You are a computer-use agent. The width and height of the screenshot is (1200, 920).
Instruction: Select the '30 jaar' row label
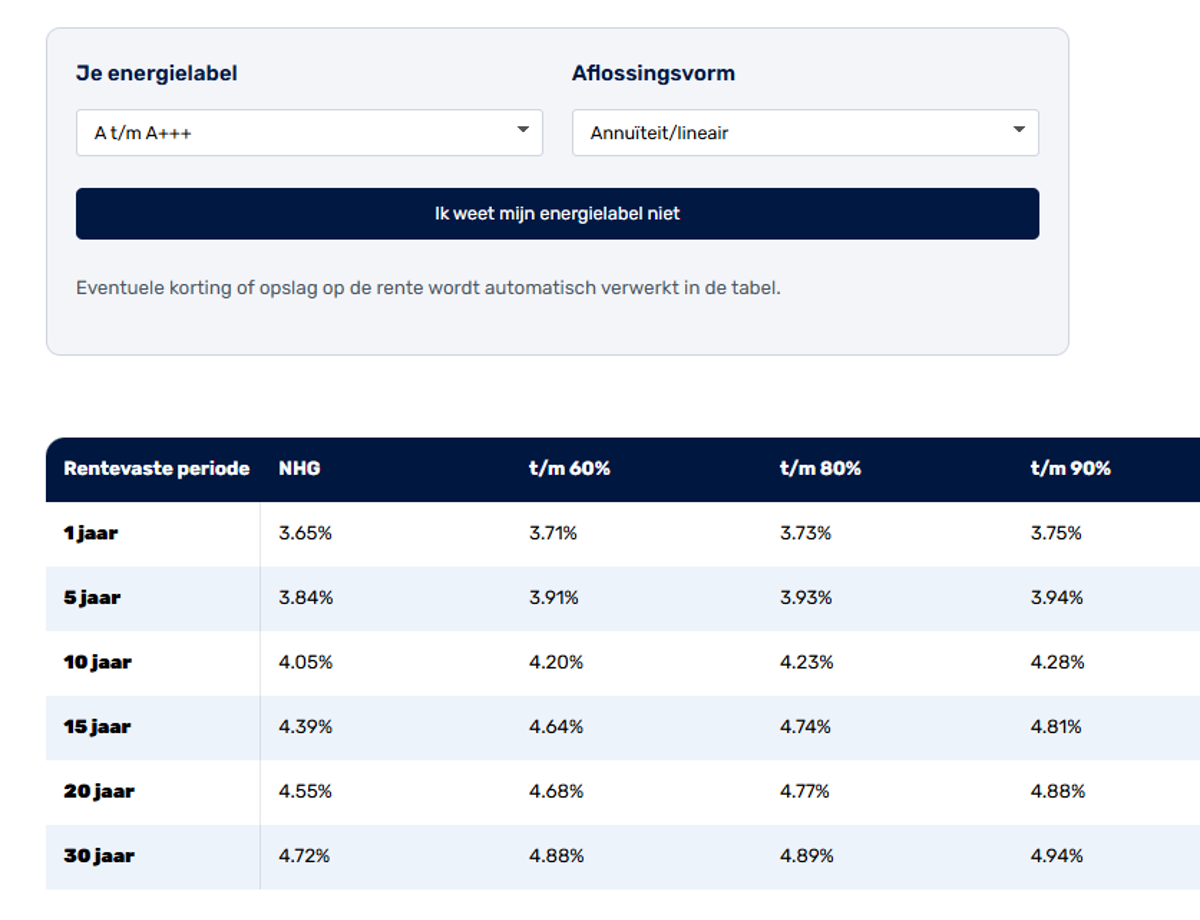click(98, 856)
